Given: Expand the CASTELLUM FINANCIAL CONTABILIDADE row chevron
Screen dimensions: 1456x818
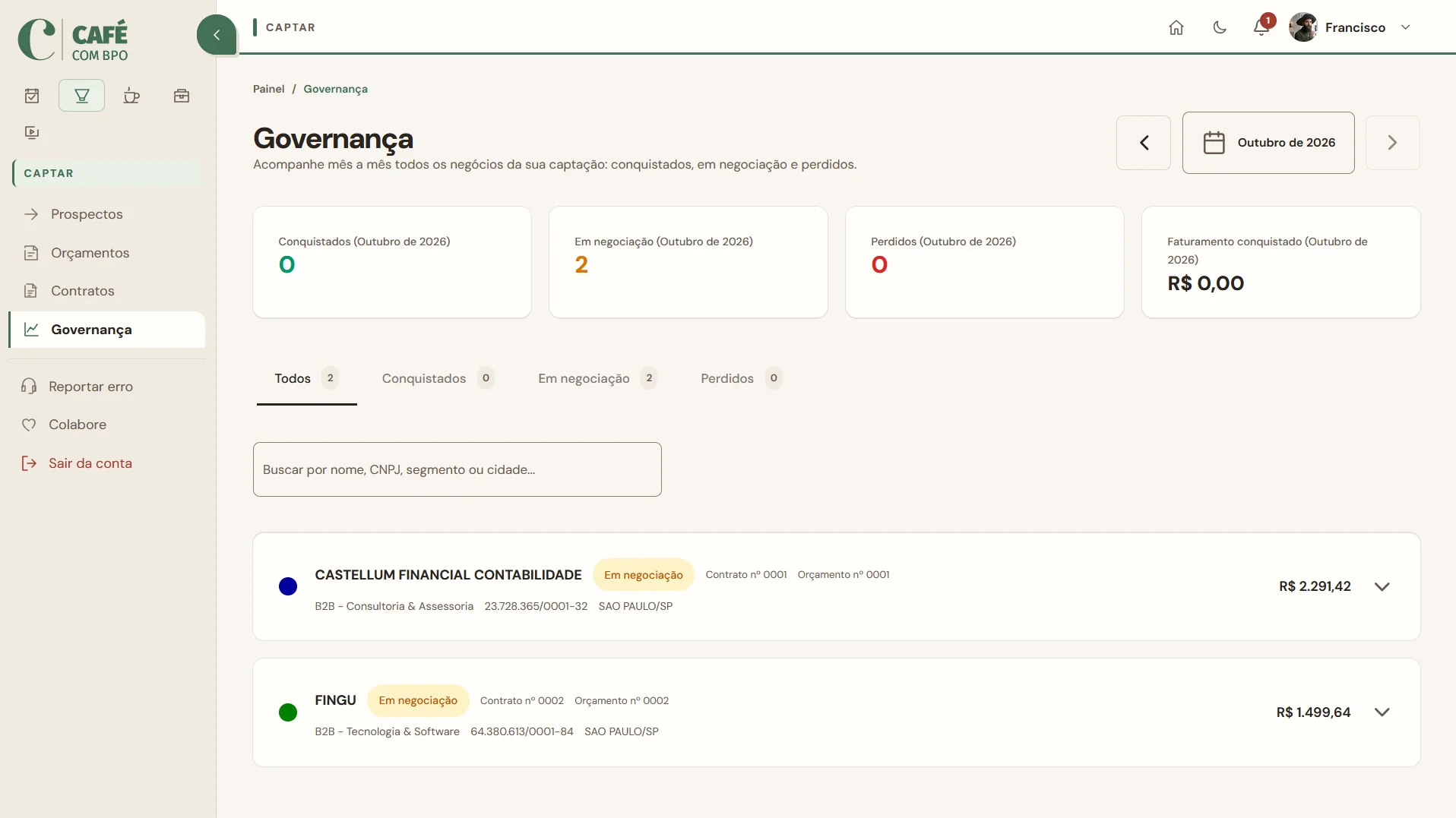Looking at the screenshot, I should (x=1382, y=586).
